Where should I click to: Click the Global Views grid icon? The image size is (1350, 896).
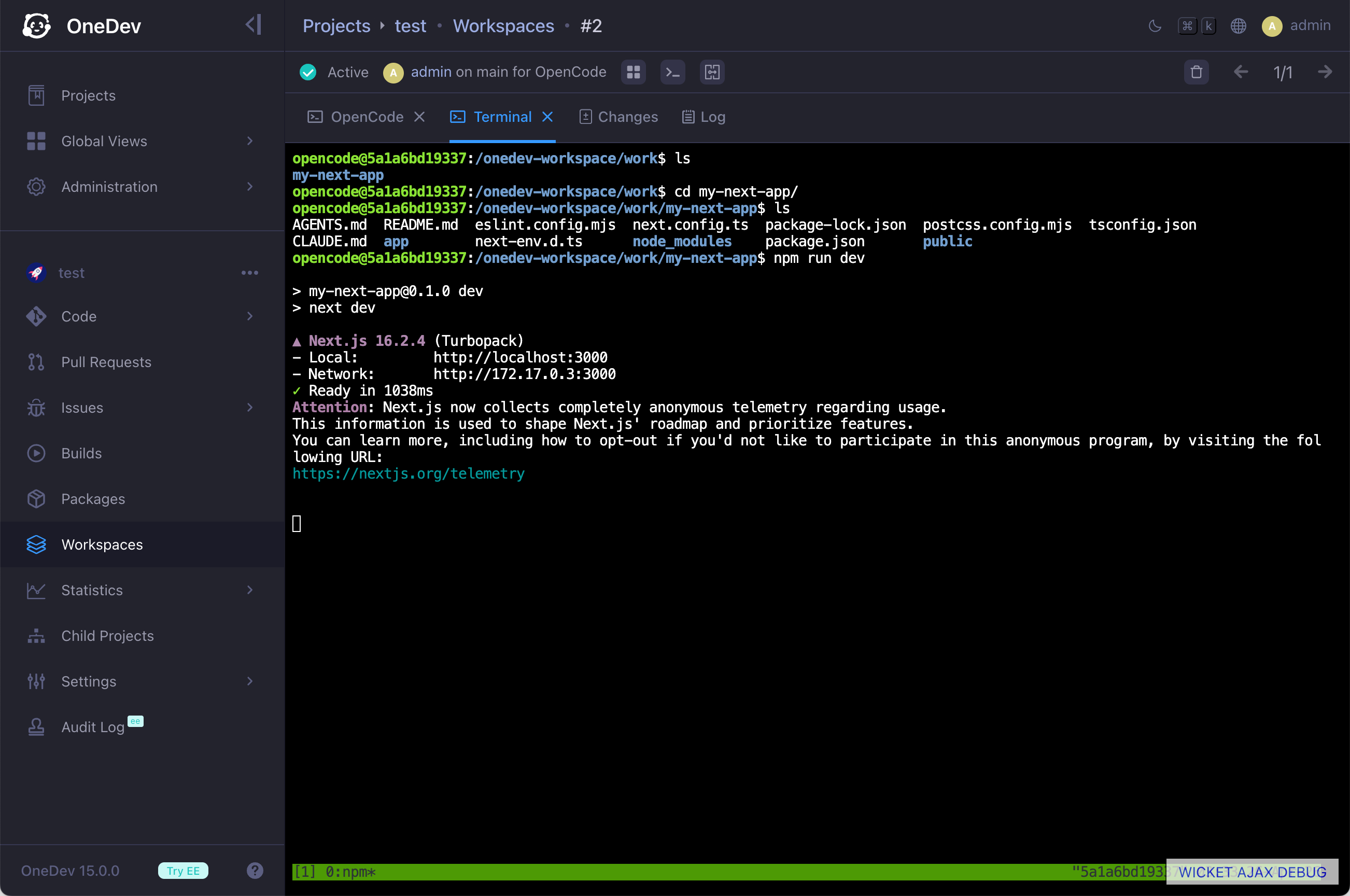coord(36,141)
